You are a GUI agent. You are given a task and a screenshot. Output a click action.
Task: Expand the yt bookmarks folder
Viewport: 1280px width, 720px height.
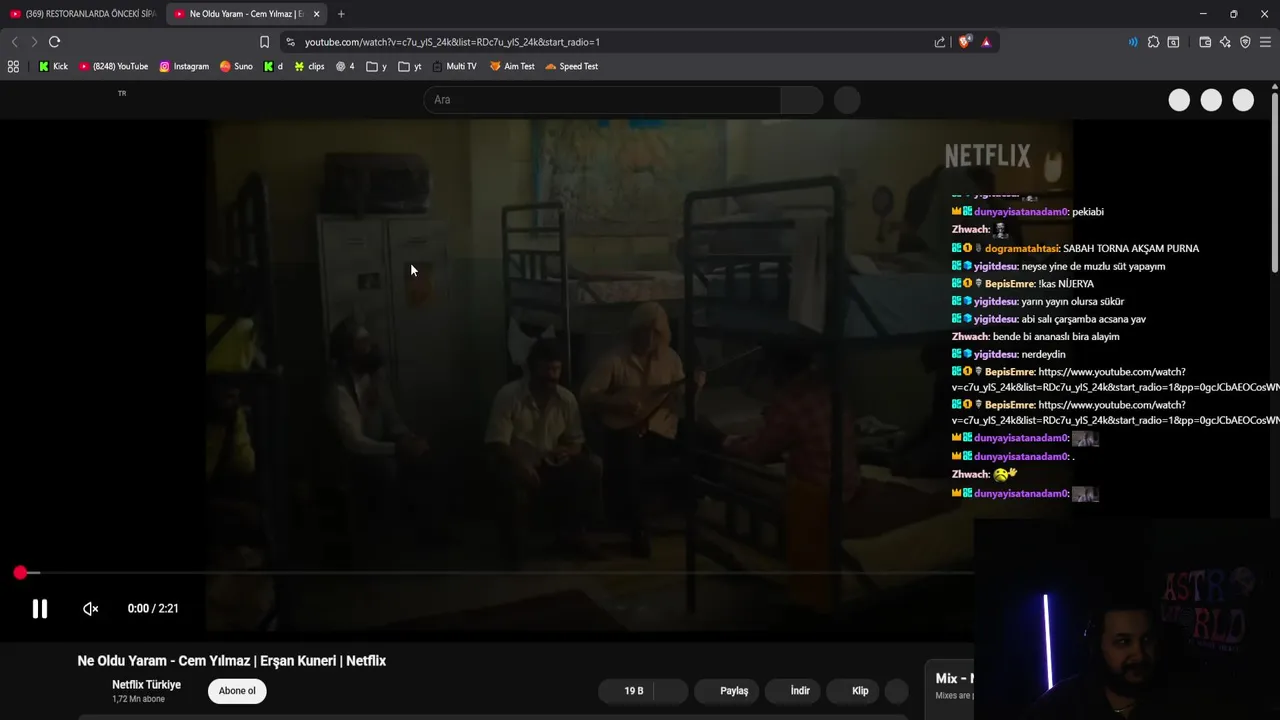coord(410,66)
